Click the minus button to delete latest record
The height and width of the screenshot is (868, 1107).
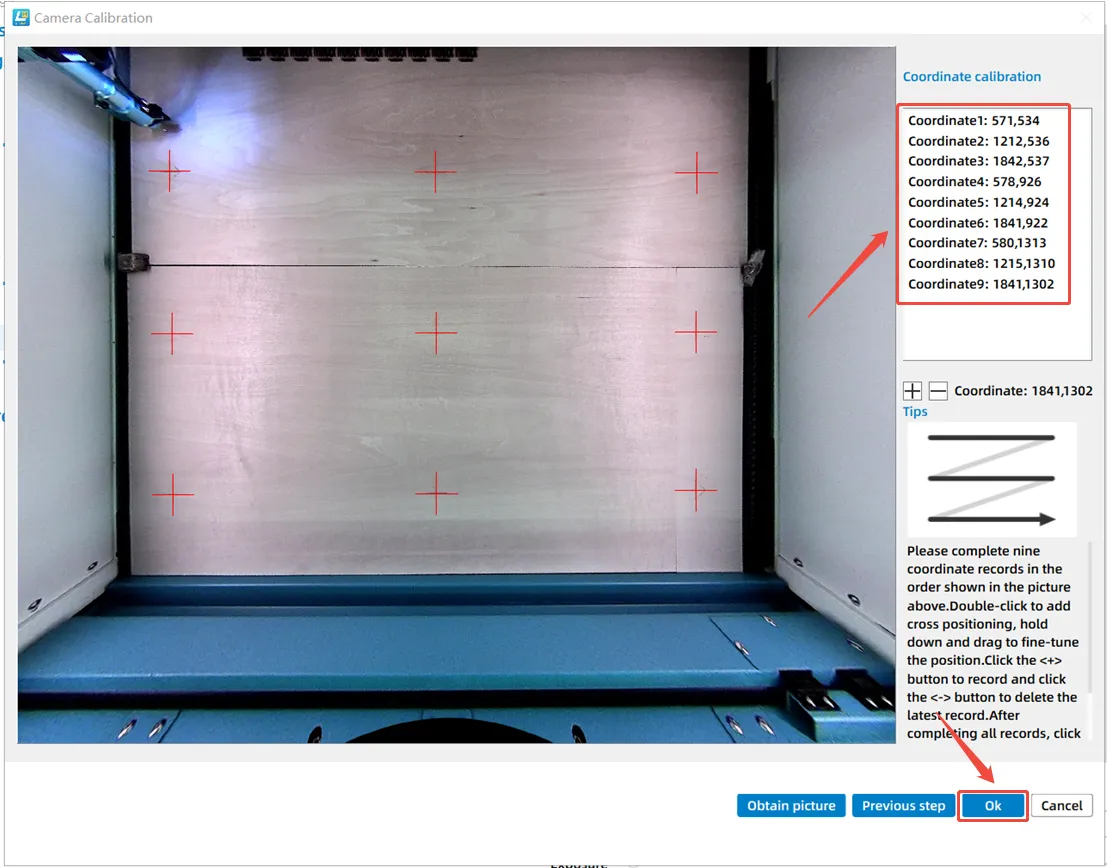(938, 391)
